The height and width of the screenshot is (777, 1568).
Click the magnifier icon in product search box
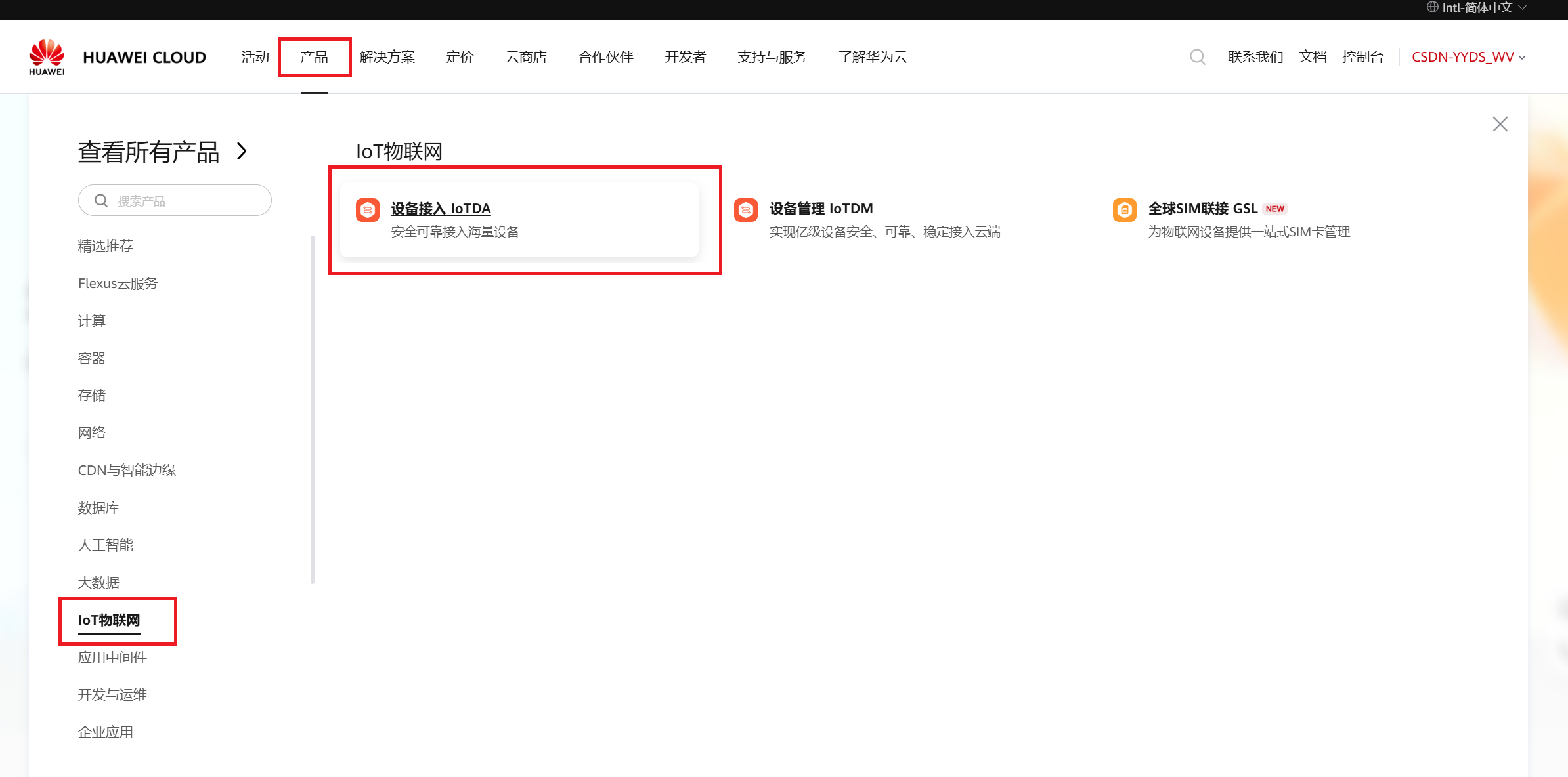101,201
